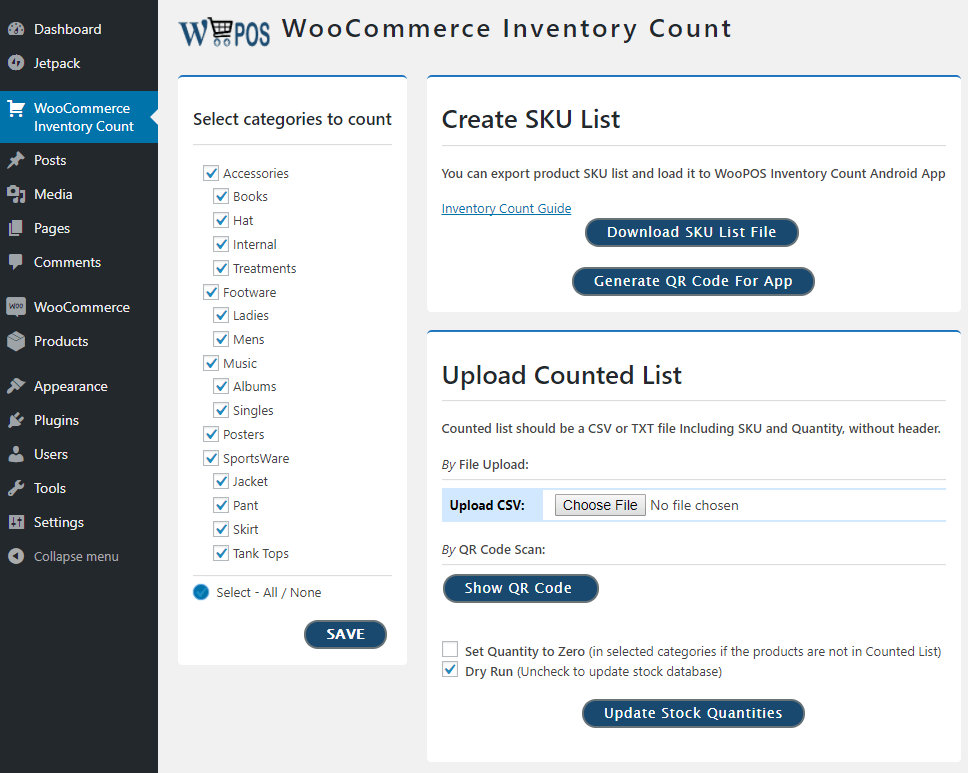Click the Comments speech bubble icon
Image resolution: width=968 pixels, height=773 pixels.
16,262
